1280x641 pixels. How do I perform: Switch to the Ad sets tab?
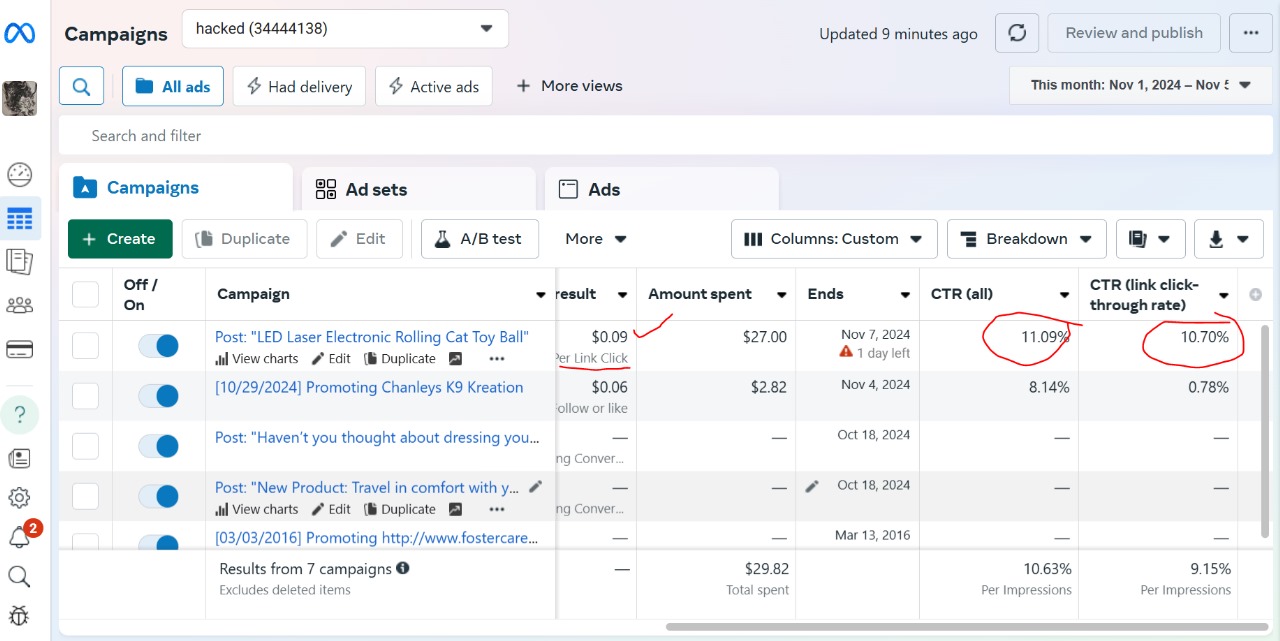point(419,190)
